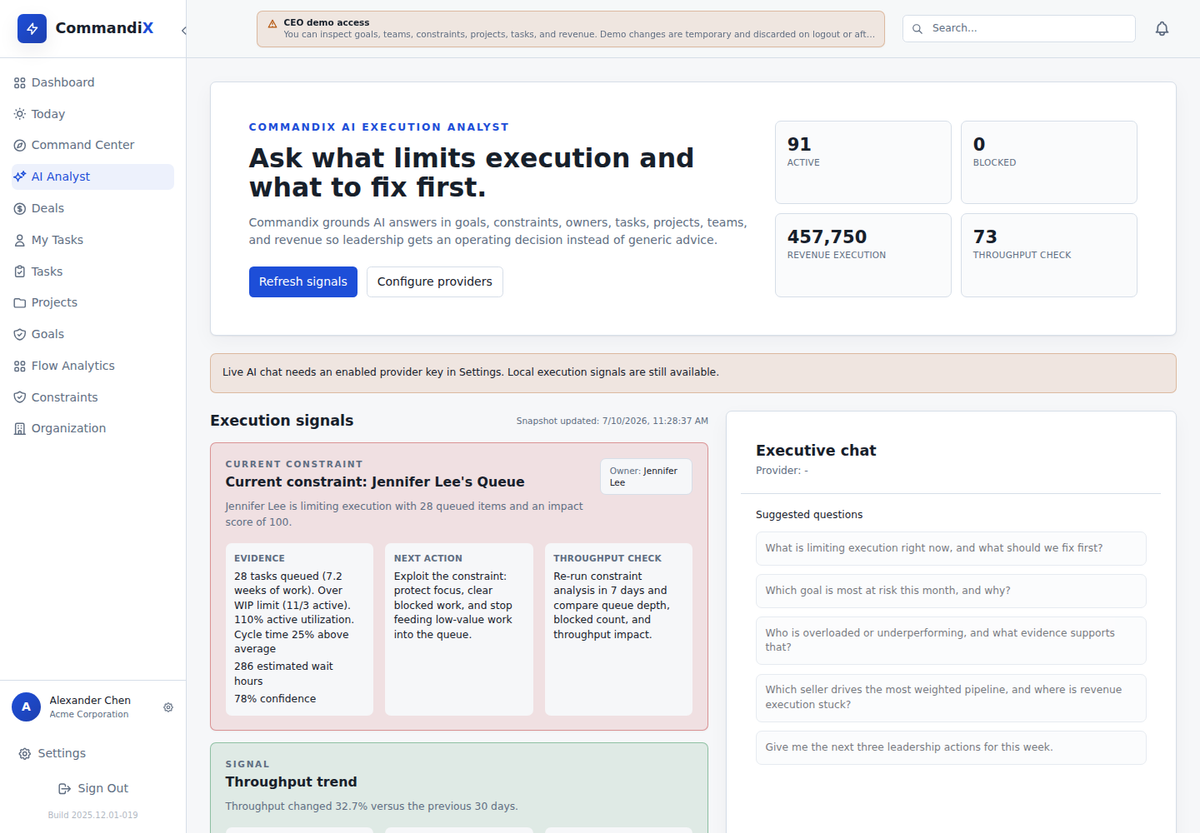Click "Current constraint: Jennifer Lee's Queue" heading

tap(375, 482)
